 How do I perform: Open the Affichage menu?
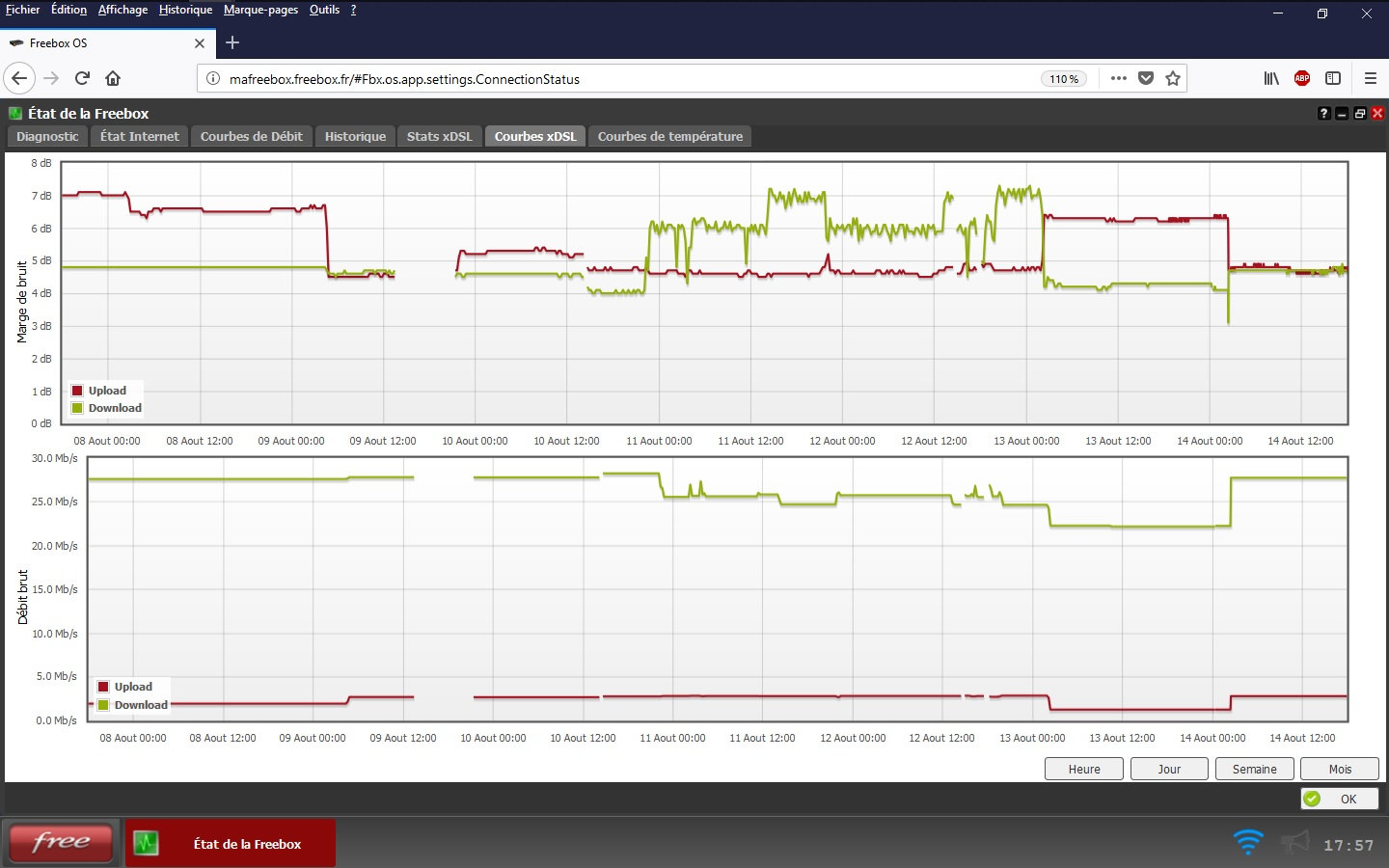click(x=123, y=10)
